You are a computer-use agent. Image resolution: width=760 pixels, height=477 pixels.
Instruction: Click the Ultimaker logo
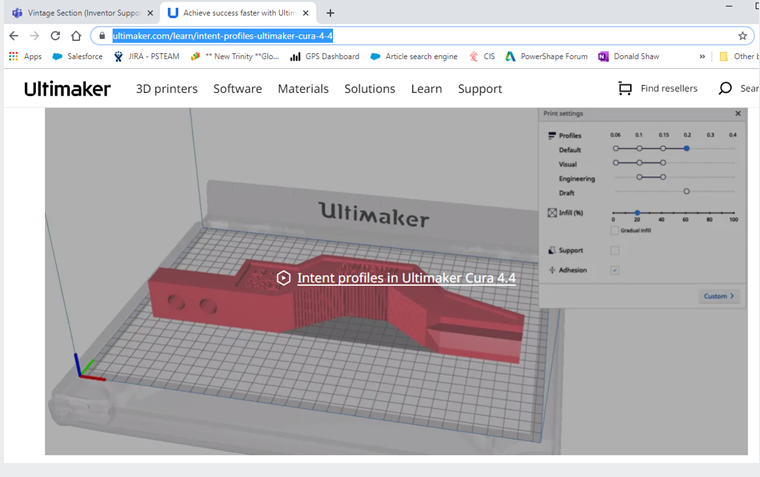tap(67, 89)
